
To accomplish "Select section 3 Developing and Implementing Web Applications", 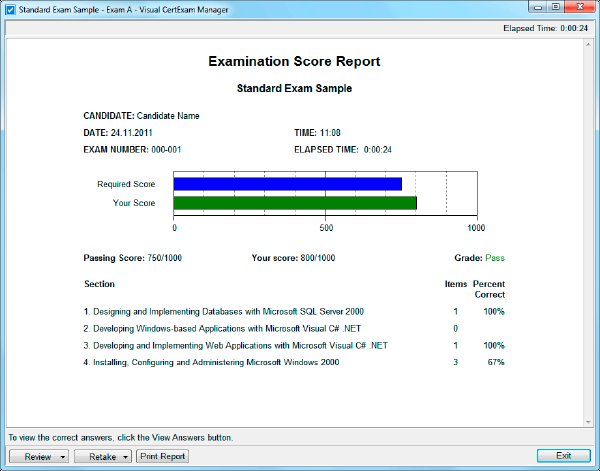I will pos(236,346).
